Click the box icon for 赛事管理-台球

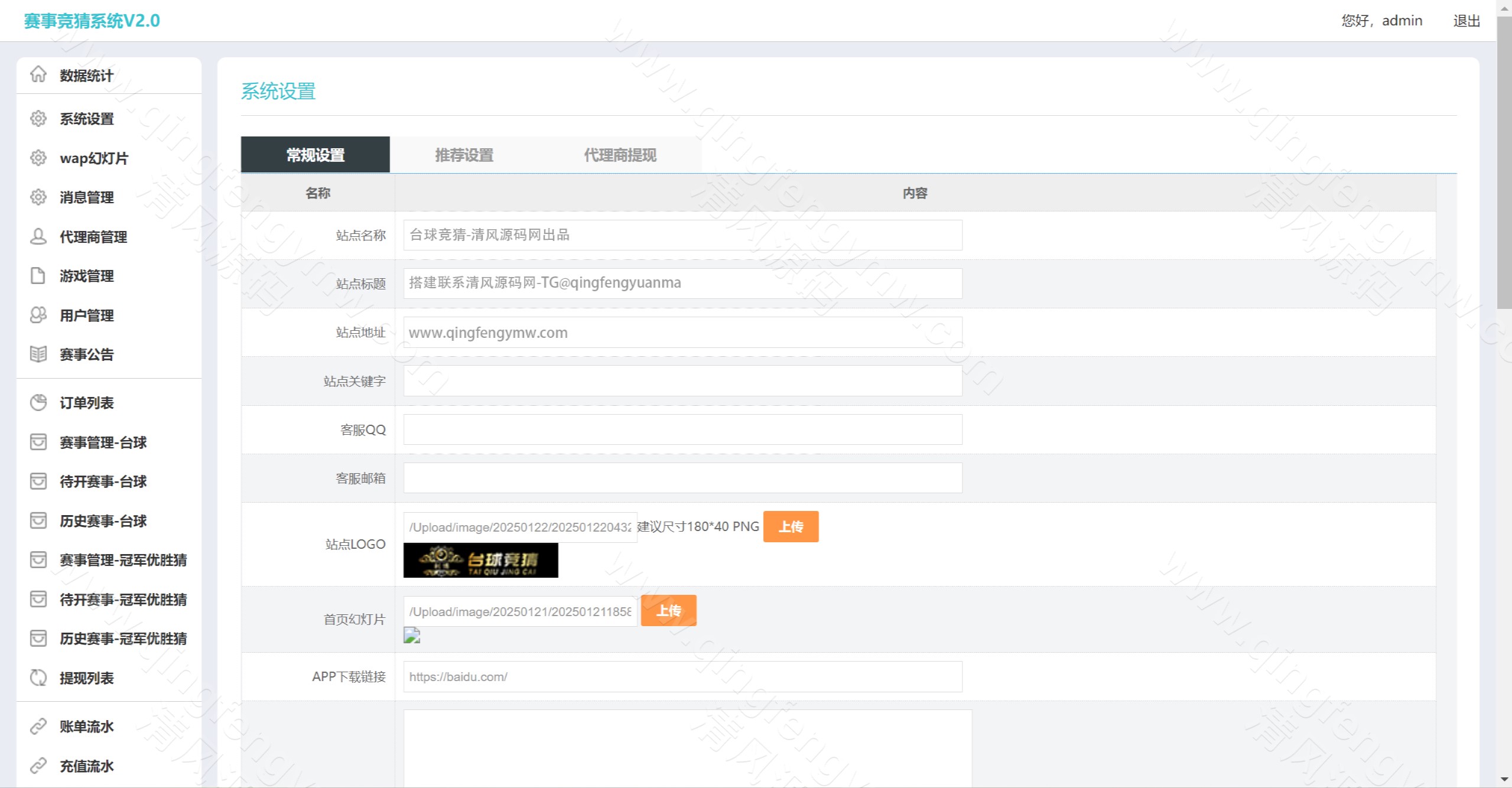click(x=38, y=442)
